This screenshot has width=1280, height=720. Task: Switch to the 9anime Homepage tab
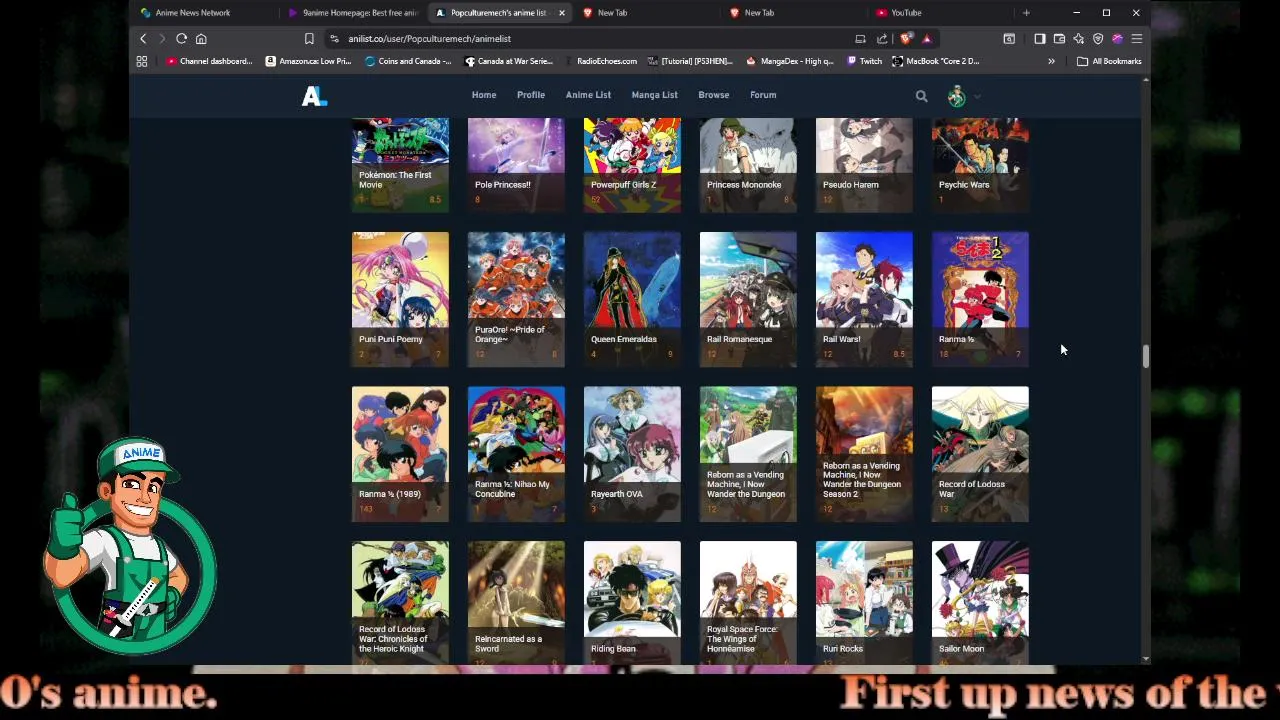pos(352,13)
